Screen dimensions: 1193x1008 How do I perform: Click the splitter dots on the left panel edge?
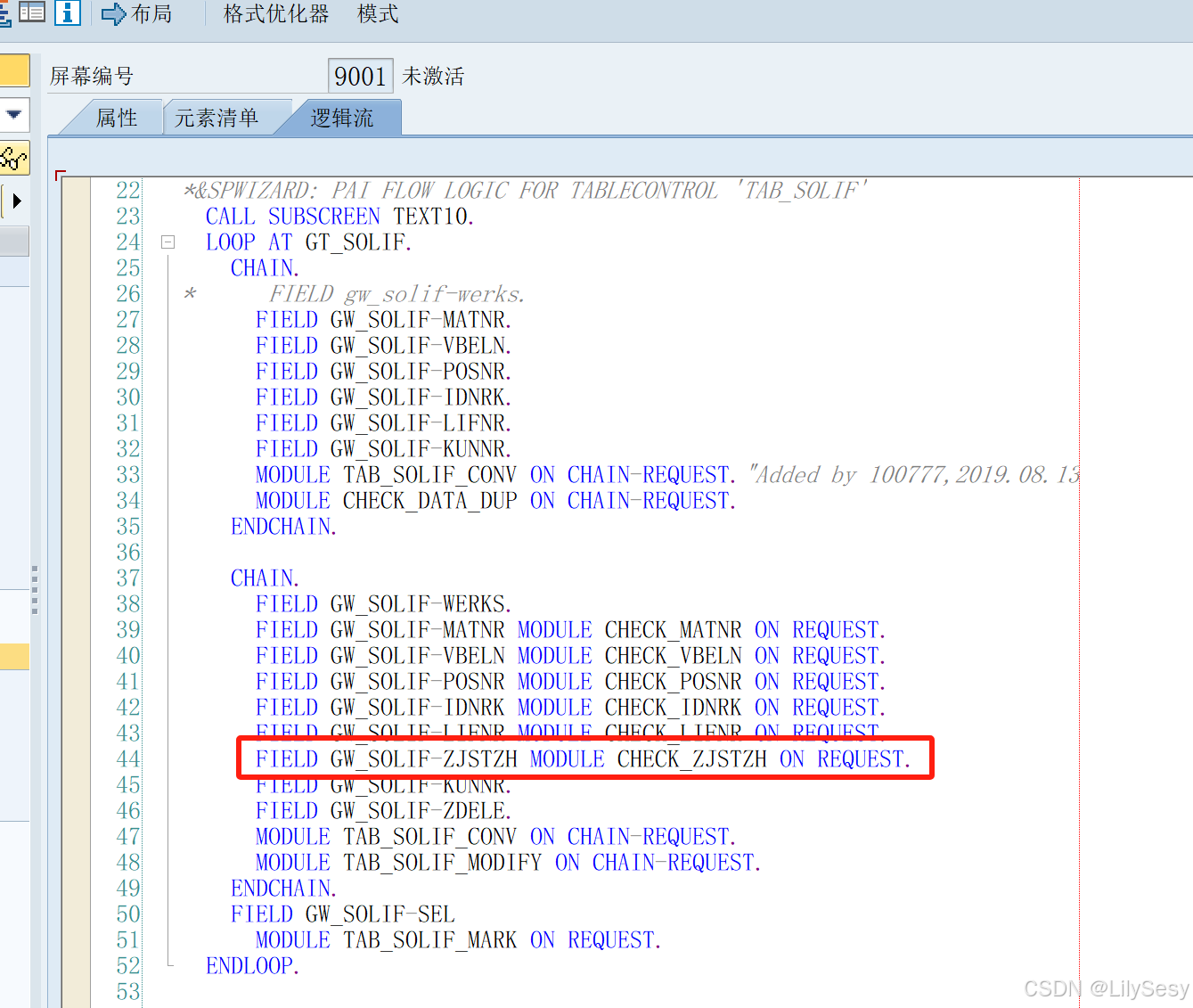[34, 590]
